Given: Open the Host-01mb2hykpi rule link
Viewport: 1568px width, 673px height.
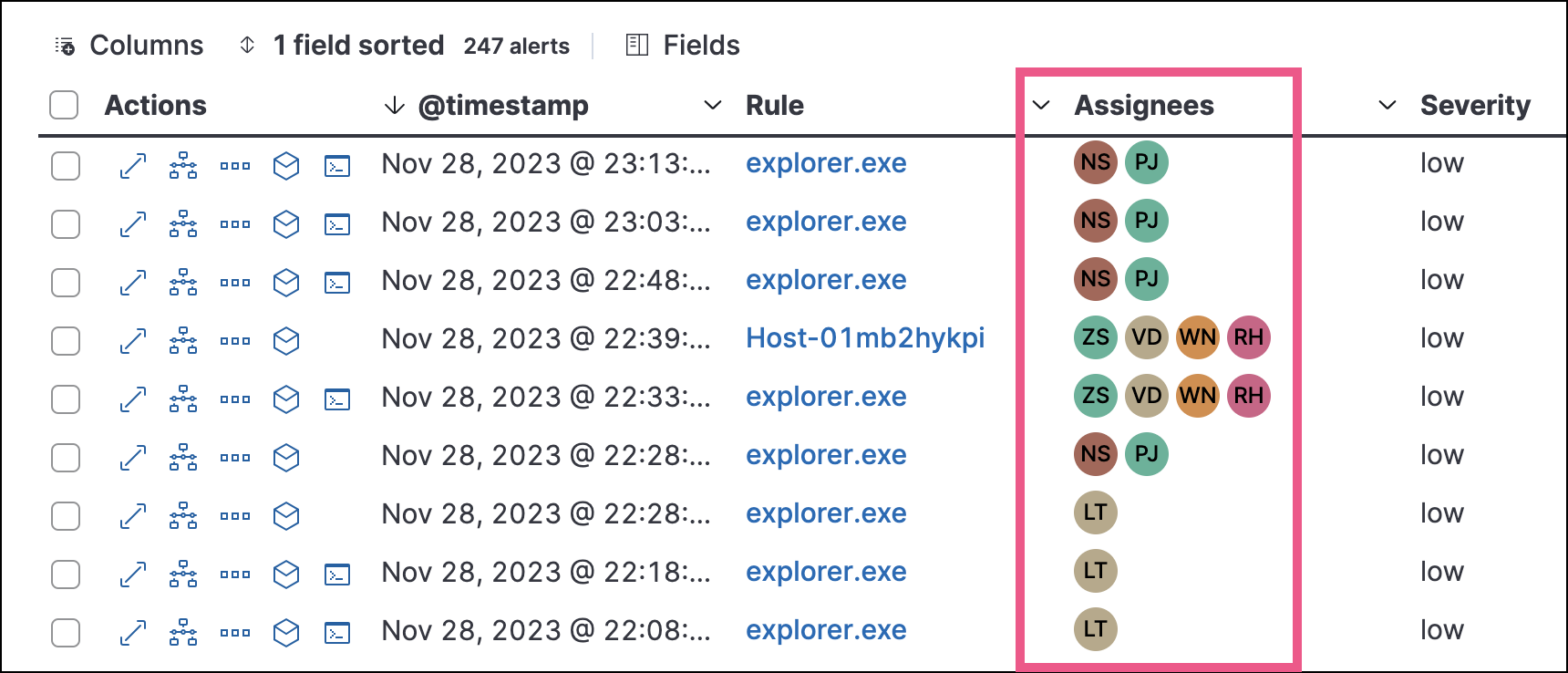Looking at the screenshot, I should click(x=864, y=338).
